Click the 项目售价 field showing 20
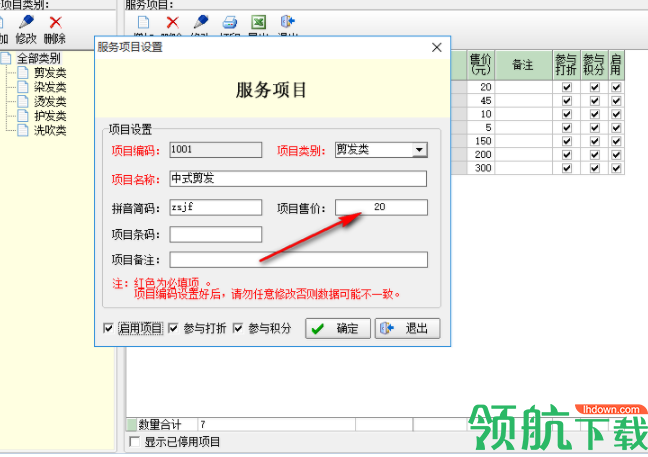The height and width of the screenshot is (457, 648). coord(381,207)
